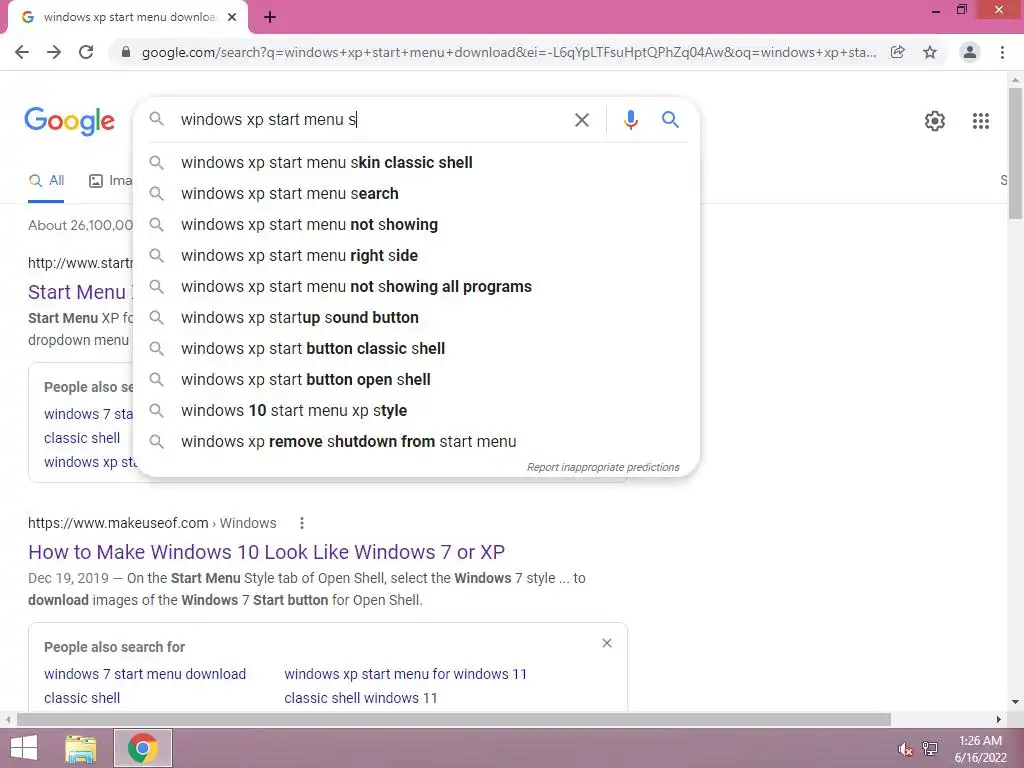Select suggestion 'start menu not showing'
This screenshot has width=1024, height=768.
tap(417, 225)
